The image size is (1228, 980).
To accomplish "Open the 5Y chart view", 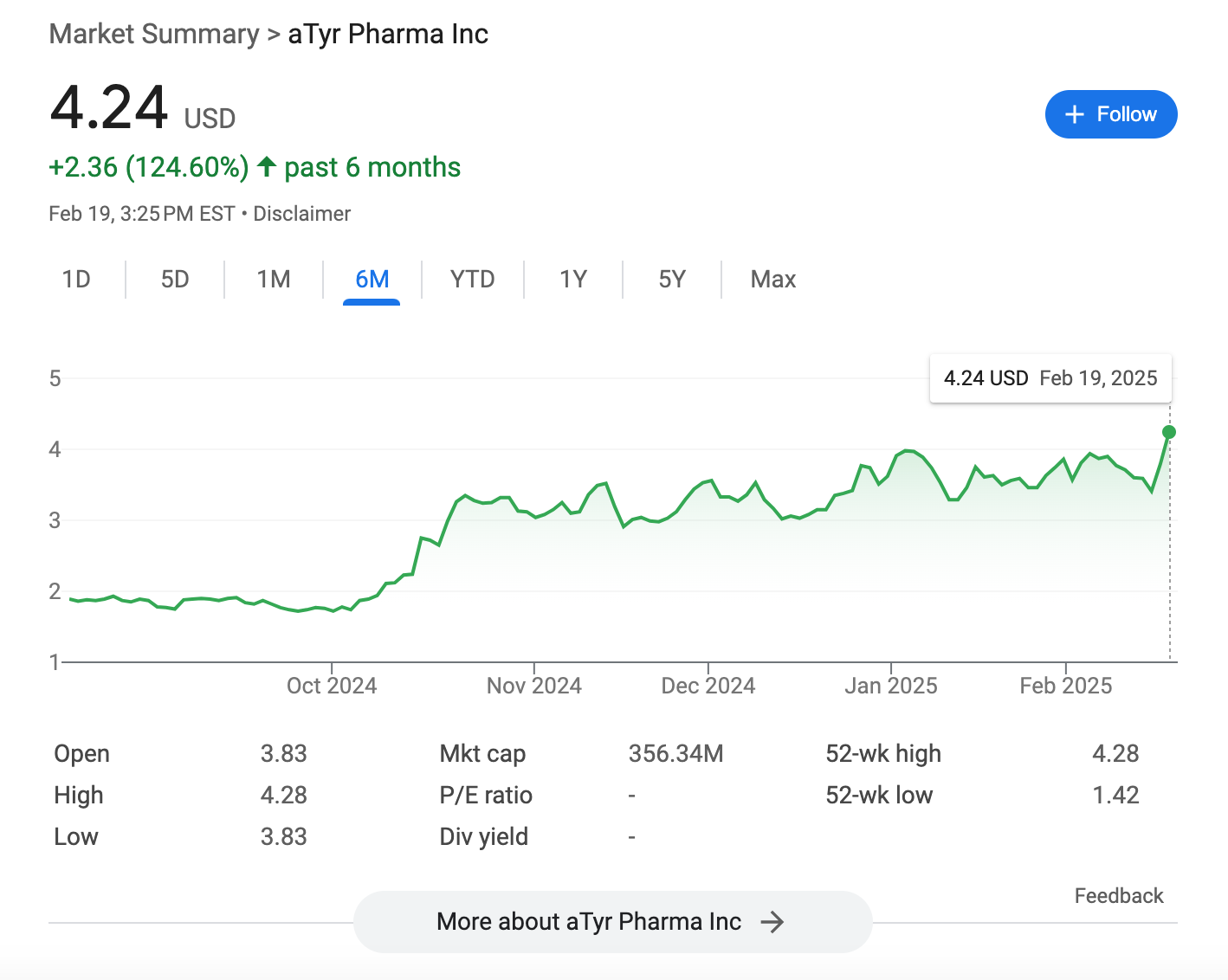I will (672, 279).
